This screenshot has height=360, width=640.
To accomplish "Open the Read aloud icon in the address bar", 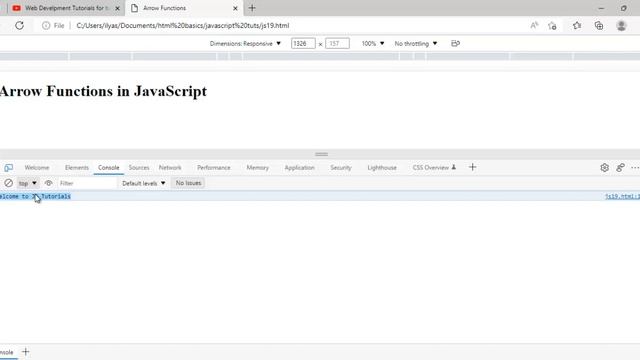I will pos(534,25).
